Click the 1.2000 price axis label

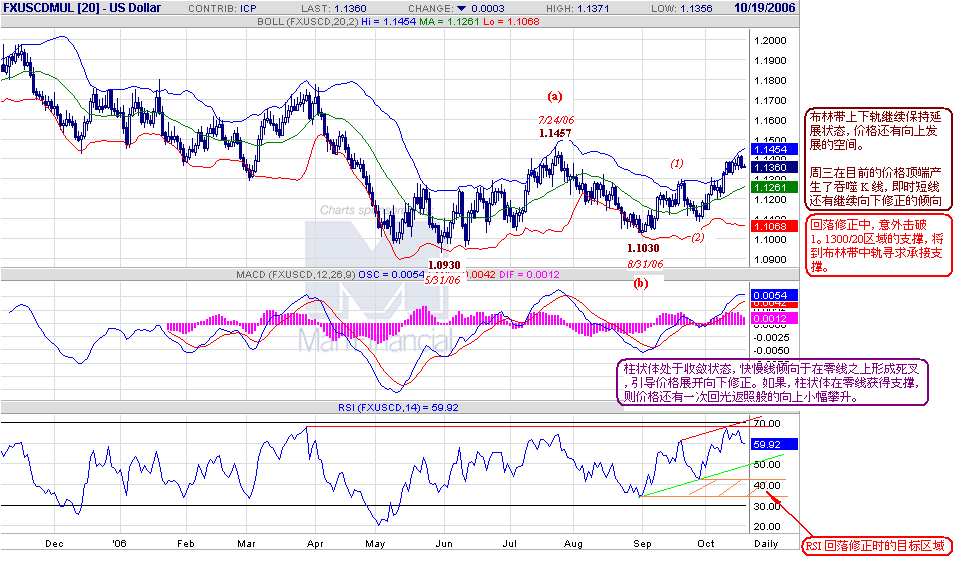click(770, 41)
